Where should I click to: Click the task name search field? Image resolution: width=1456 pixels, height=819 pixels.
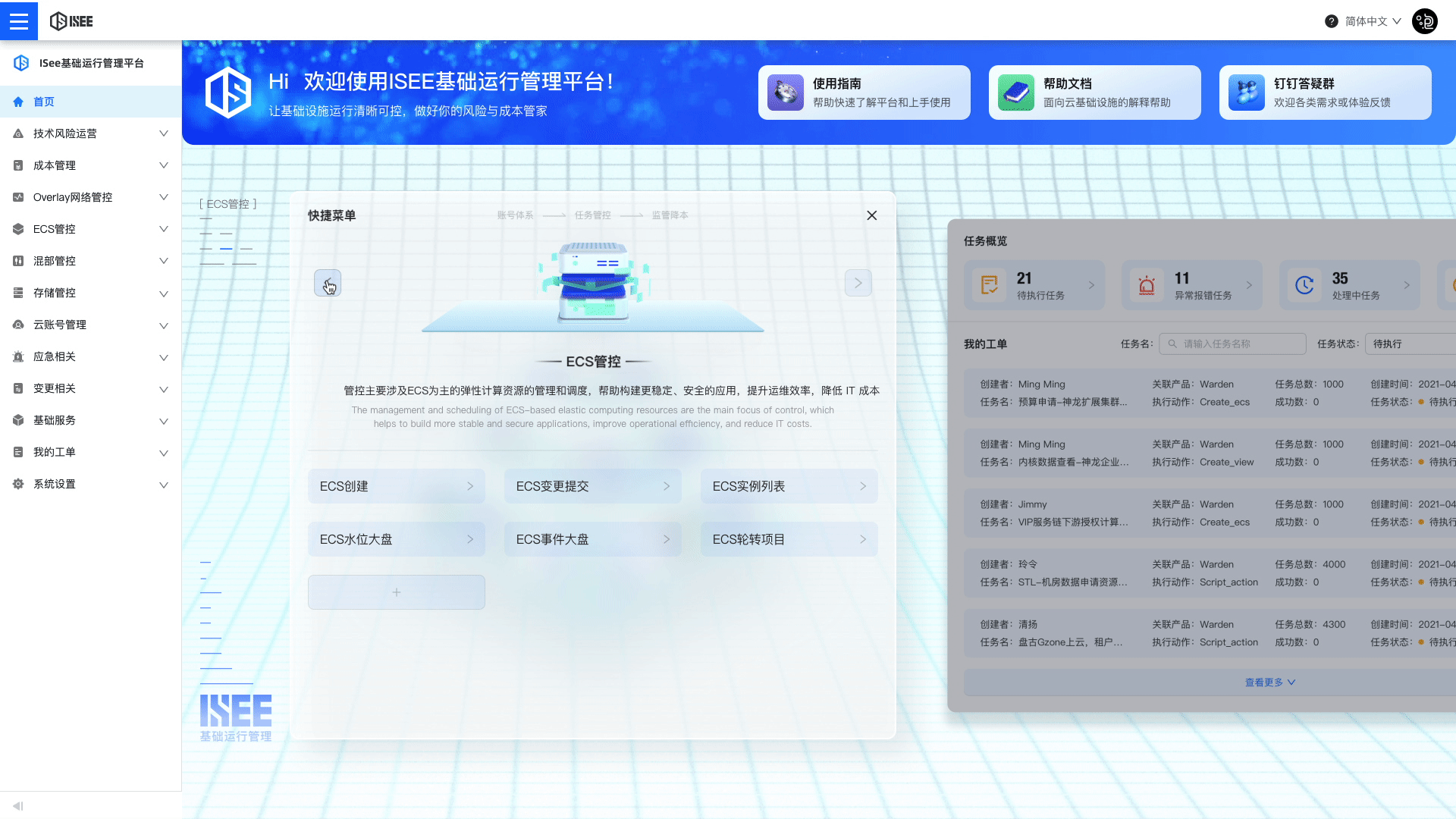(1232, 344)
